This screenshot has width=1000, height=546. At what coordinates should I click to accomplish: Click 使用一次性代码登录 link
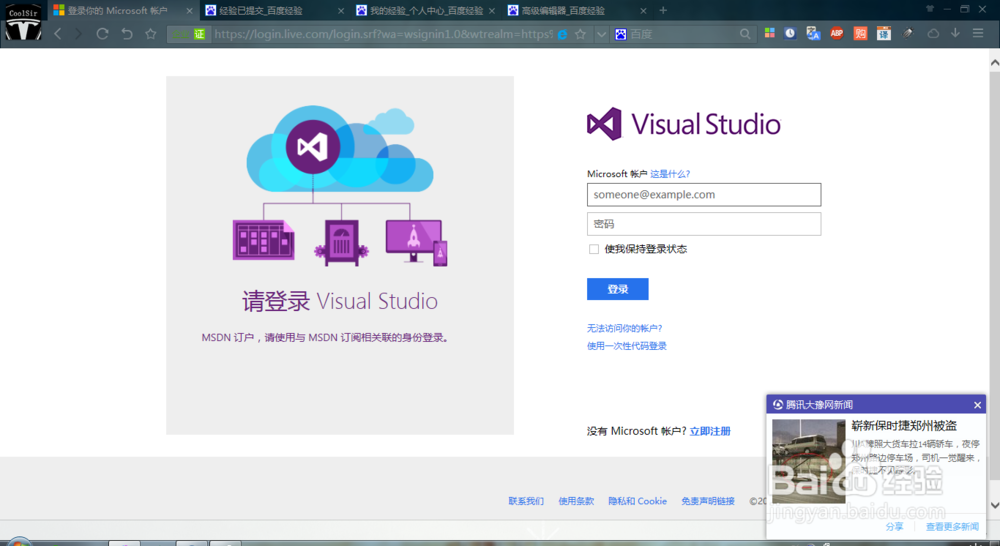(627, 346)
